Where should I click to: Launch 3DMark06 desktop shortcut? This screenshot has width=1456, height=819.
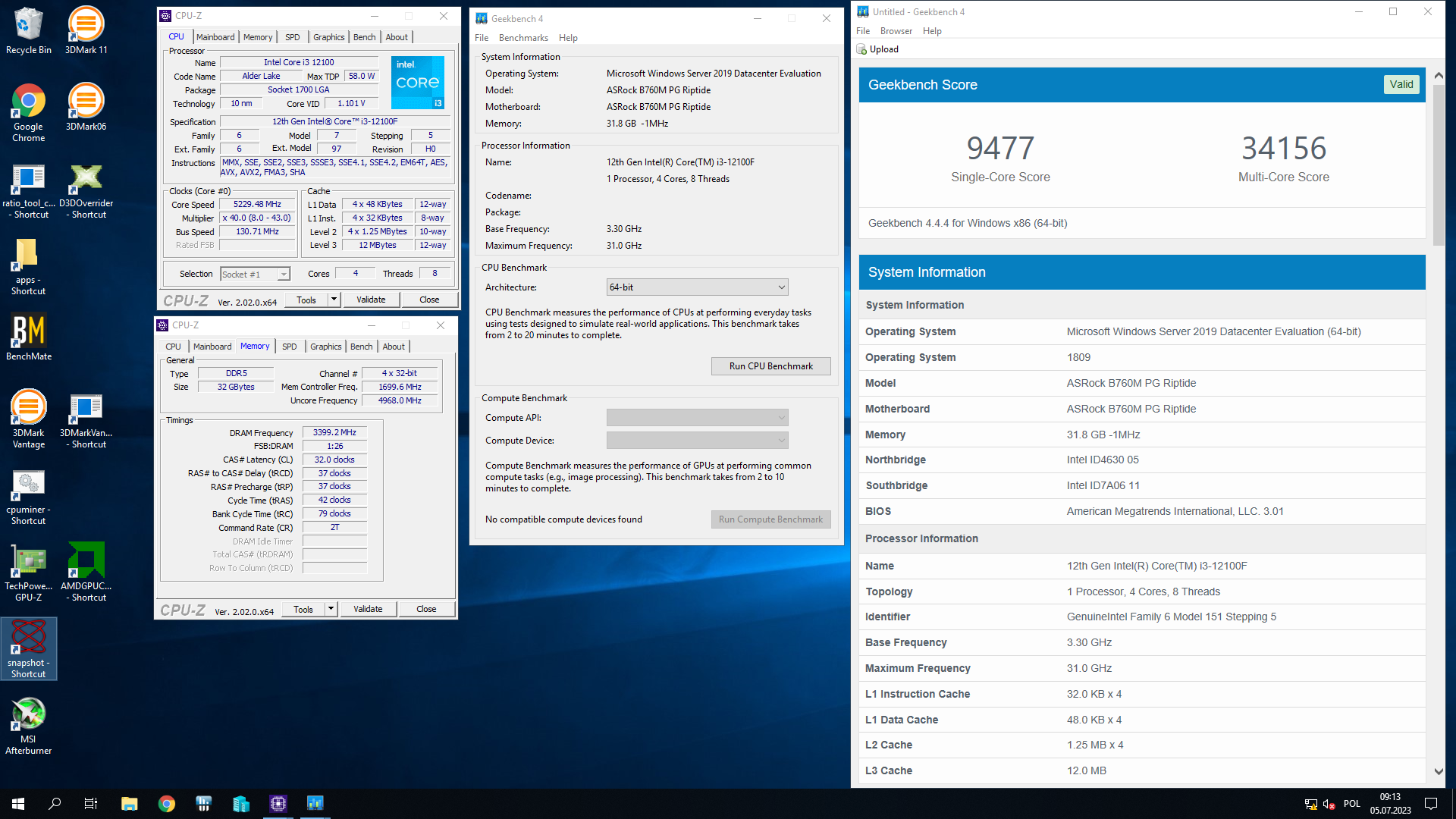pos(86,107)
